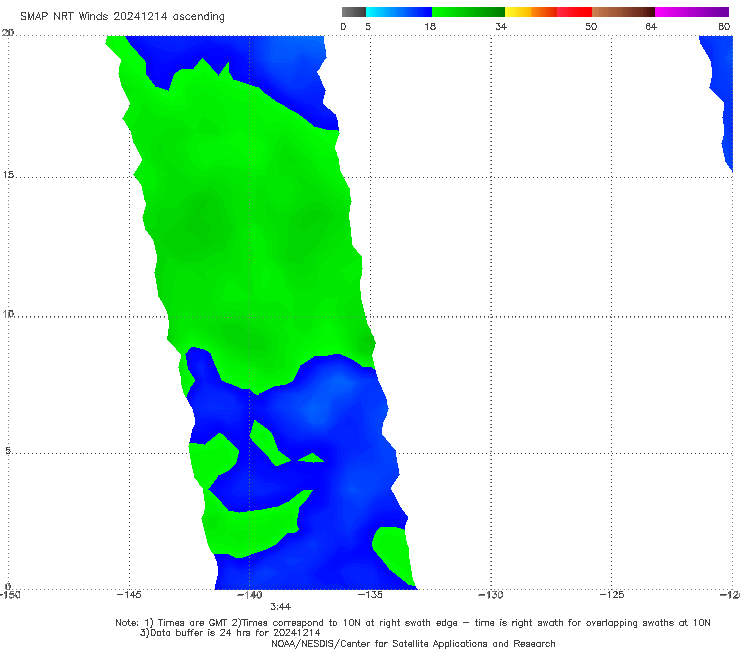Click the longitude label '-140'

249,595
